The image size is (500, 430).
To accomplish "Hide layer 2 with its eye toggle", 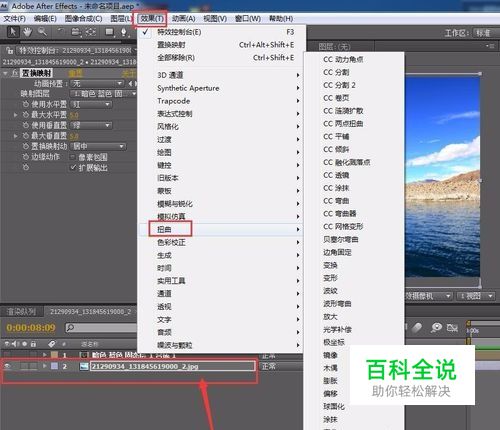I will 7,366.
